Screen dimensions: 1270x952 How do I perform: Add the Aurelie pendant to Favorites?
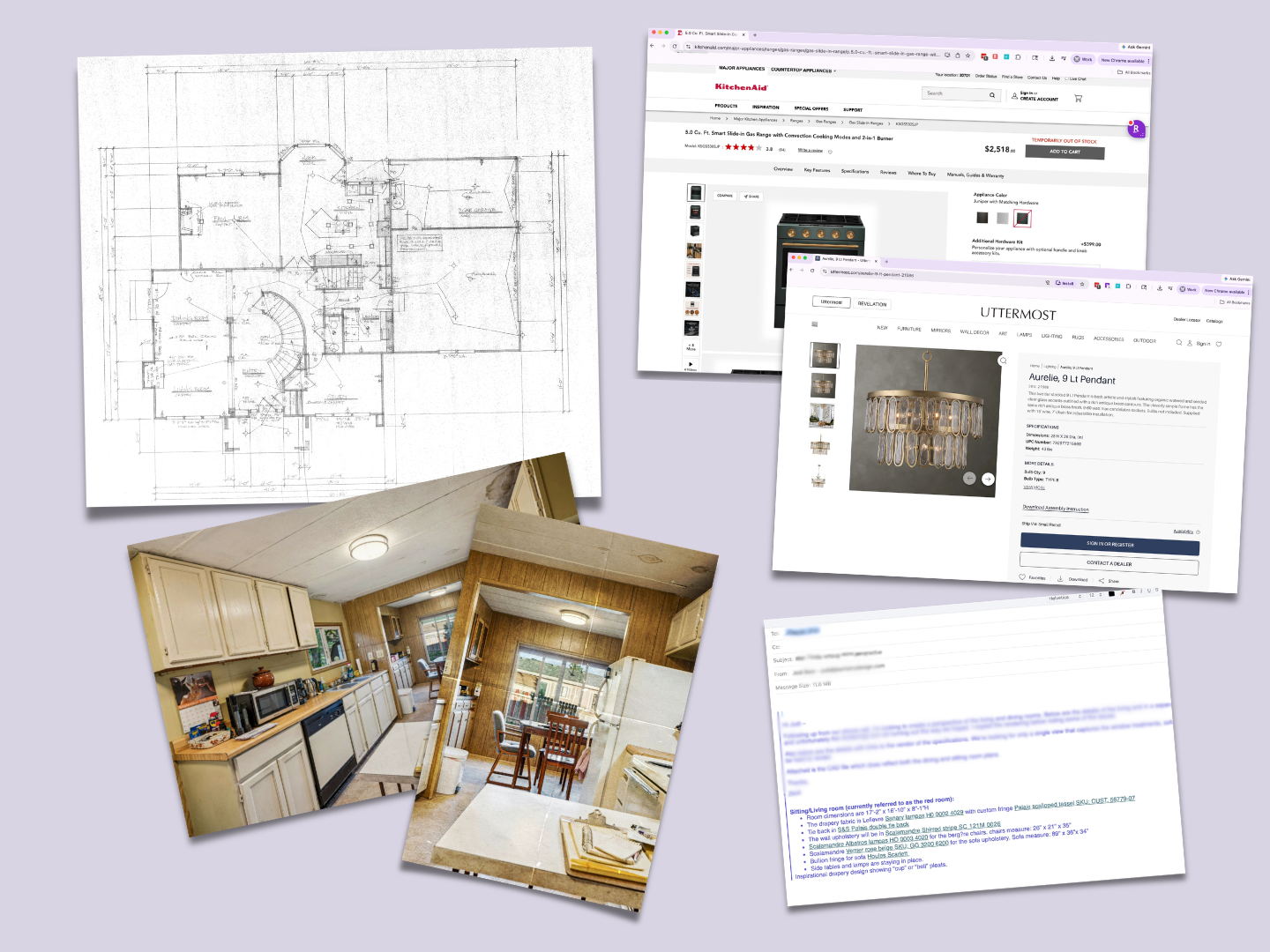tap(1023, 578)
